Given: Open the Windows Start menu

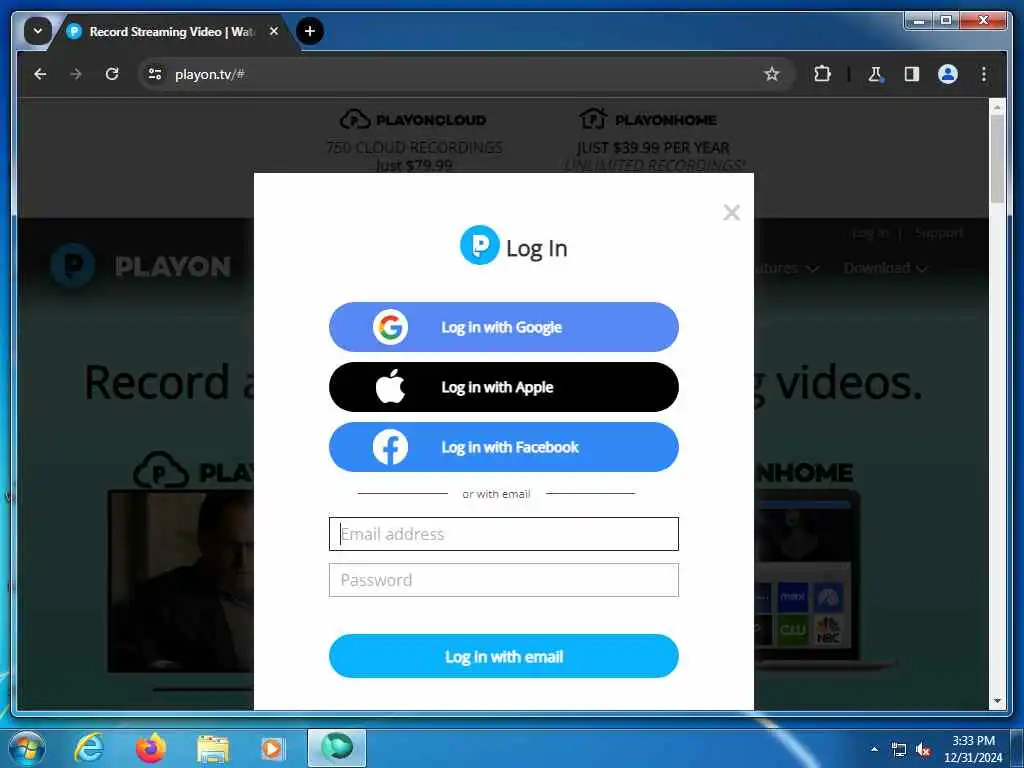Looking at the screenshot, I should (x=27, y=748).
